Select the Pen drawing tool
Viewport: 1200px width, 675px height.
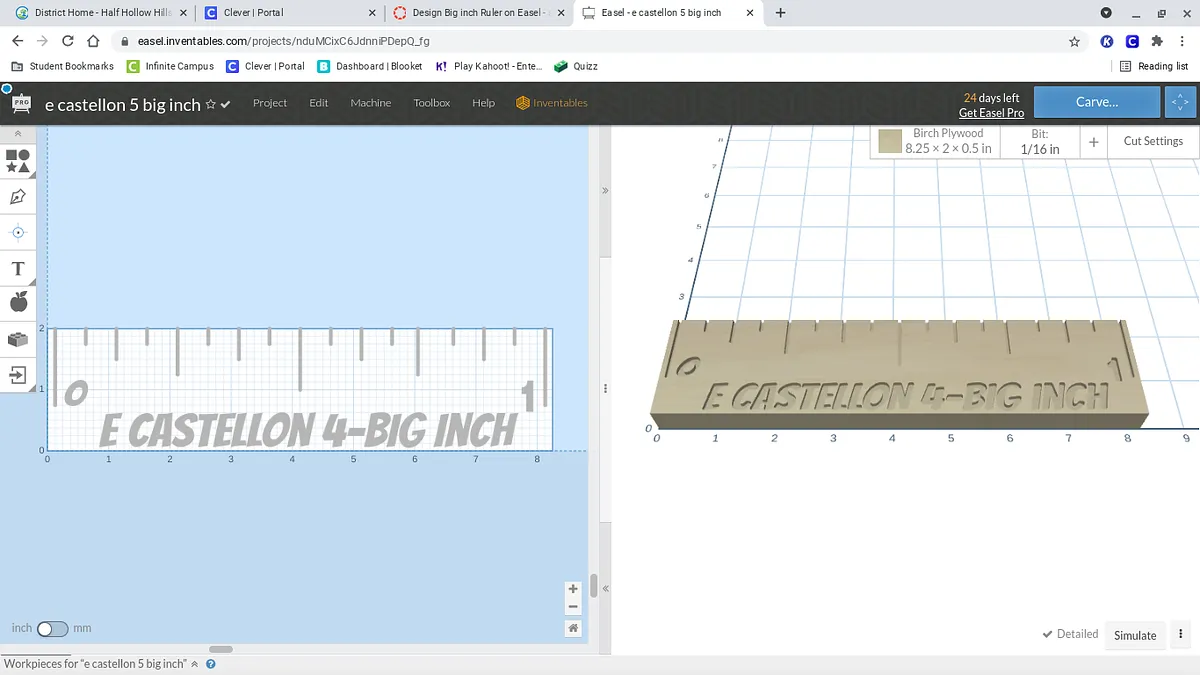pyautogui.click(x=18, y=197)
